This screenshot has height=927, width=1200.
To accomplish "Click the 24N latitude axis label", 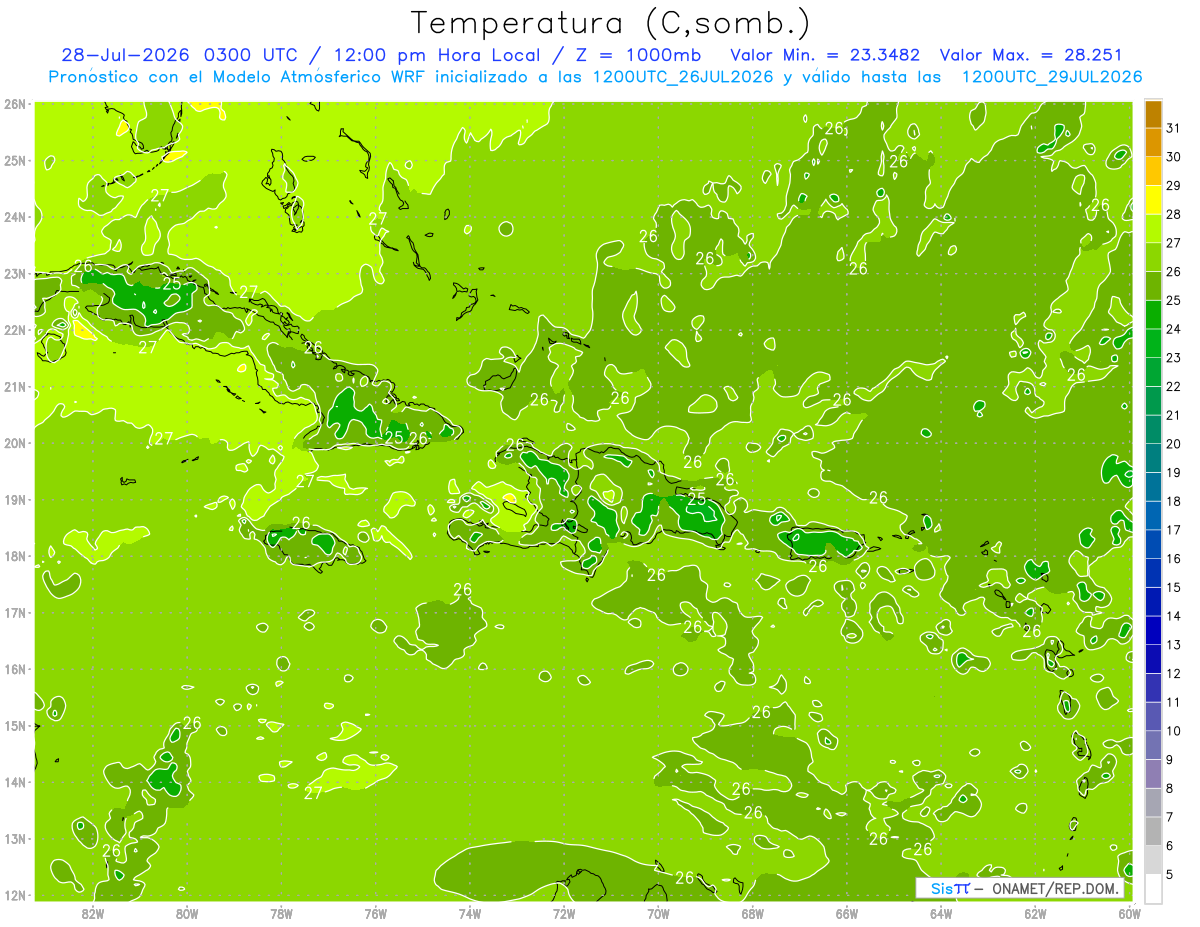I will 15,217.
